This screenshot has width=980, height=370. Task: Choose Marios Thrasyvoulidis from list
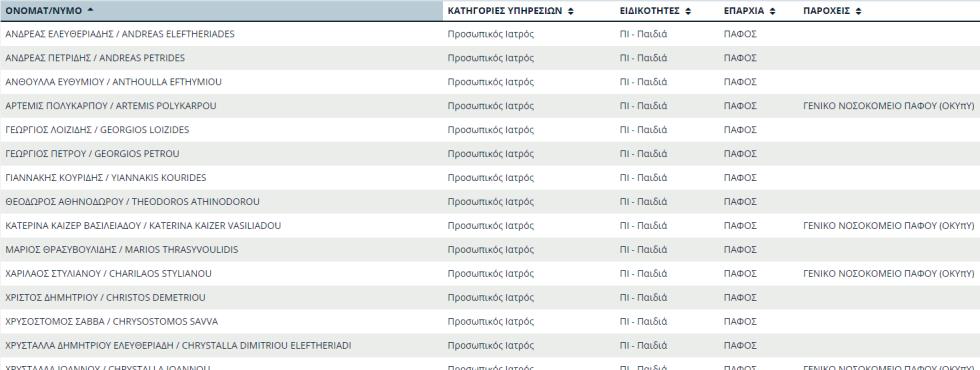[x=121, y=249]
